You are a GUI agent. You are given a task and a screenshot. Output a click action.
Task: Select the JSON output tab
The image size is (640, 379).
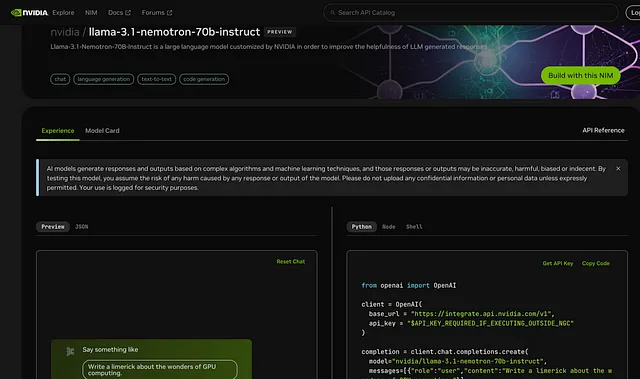pos(82,226)
